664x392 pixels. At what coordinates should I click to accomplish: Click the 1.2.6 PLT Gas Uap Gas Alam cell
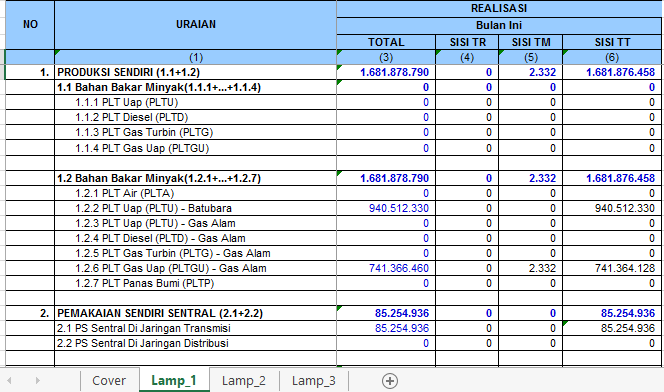(196, 268)
